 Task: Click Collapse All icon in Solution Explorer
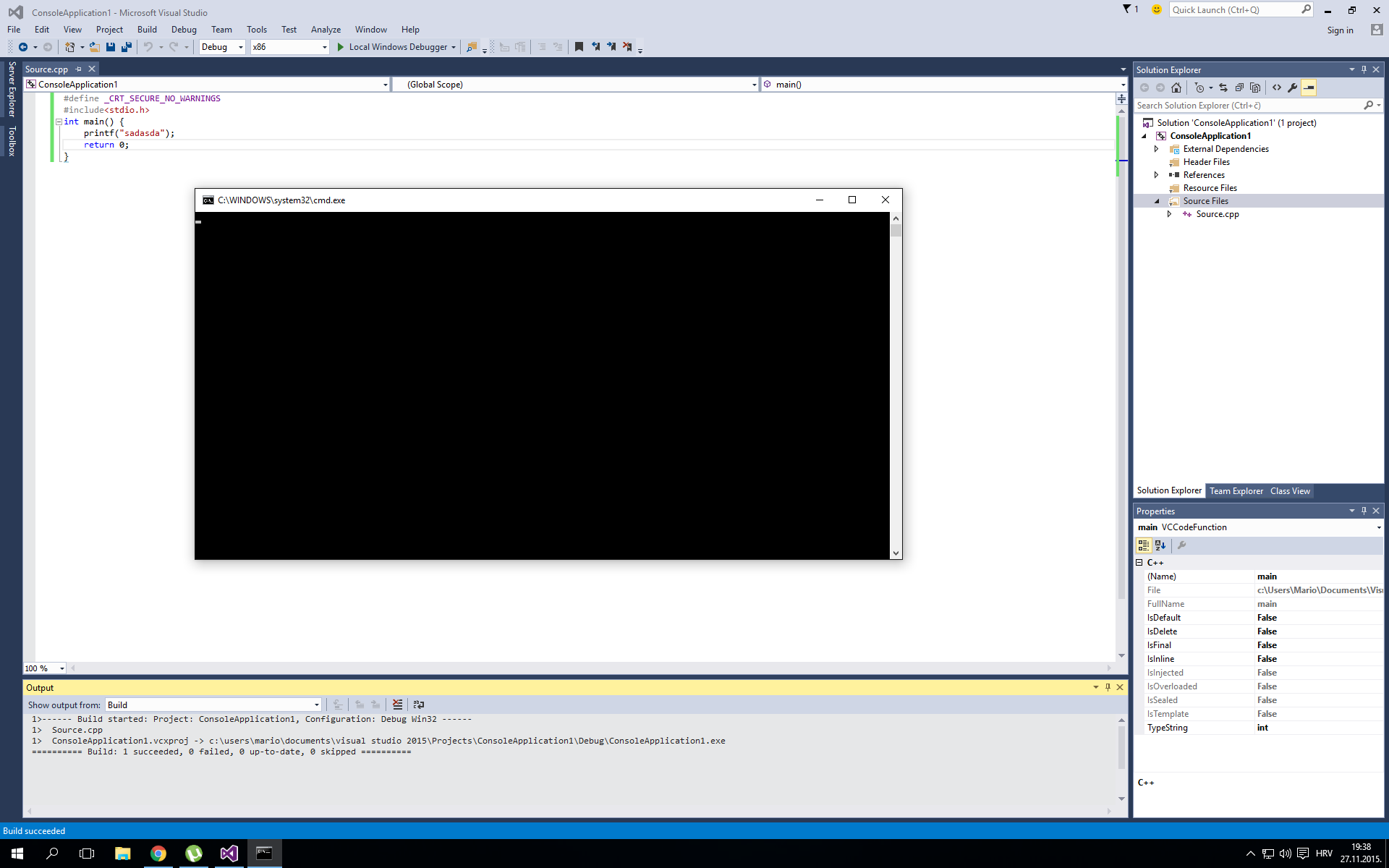pos(1239,88)
